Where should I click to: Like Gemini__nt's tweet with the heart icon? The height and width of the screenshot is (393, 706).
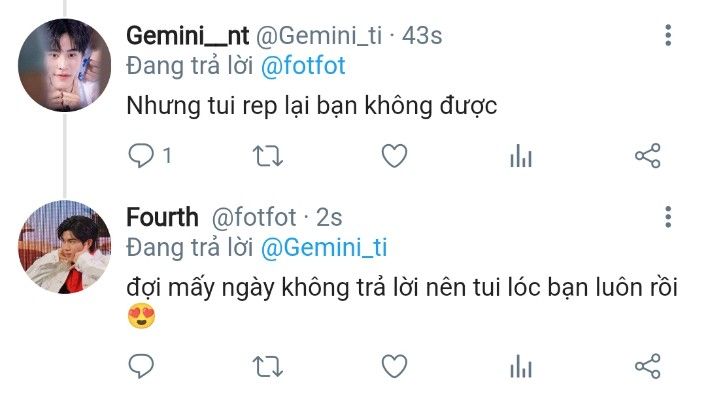[394, 156]
